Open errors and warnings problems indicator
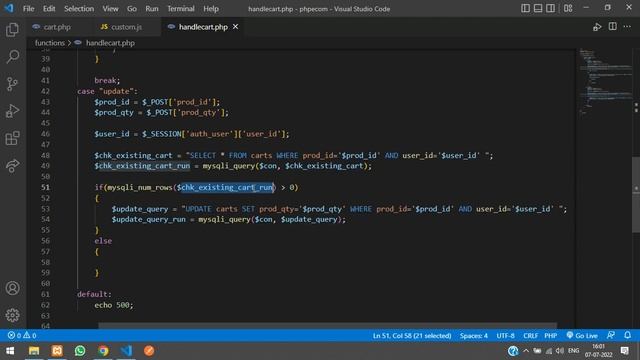 22,336
